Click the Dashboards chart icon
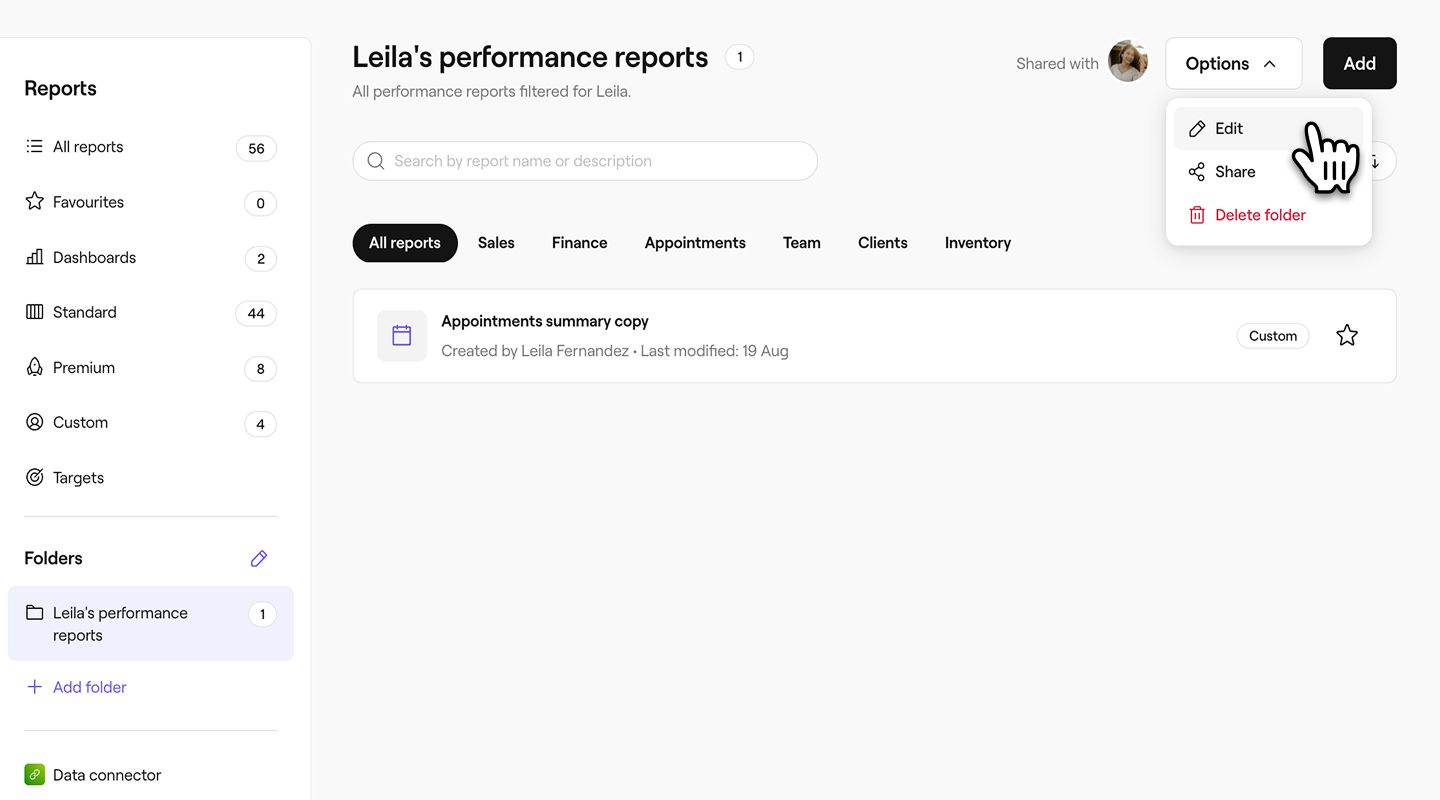This screenshot has width=1440, height=800. (35, 257)
